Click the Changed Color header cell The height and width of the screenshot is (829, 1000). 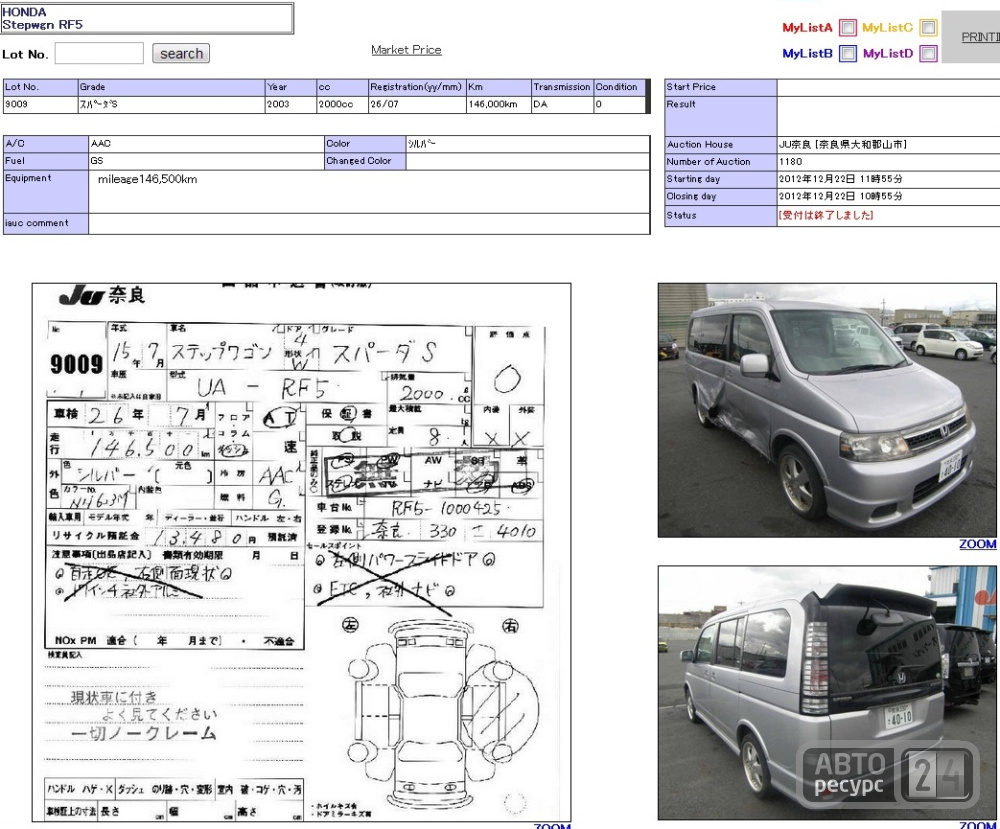pos(365,161)
